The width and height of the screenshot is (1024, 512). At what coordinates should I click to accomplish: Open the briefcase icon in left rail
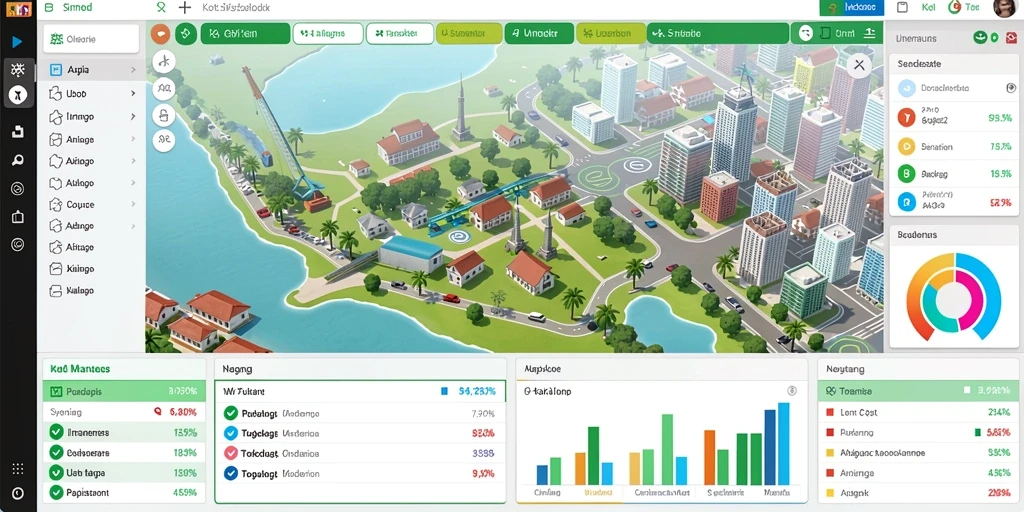coord(18,217)
